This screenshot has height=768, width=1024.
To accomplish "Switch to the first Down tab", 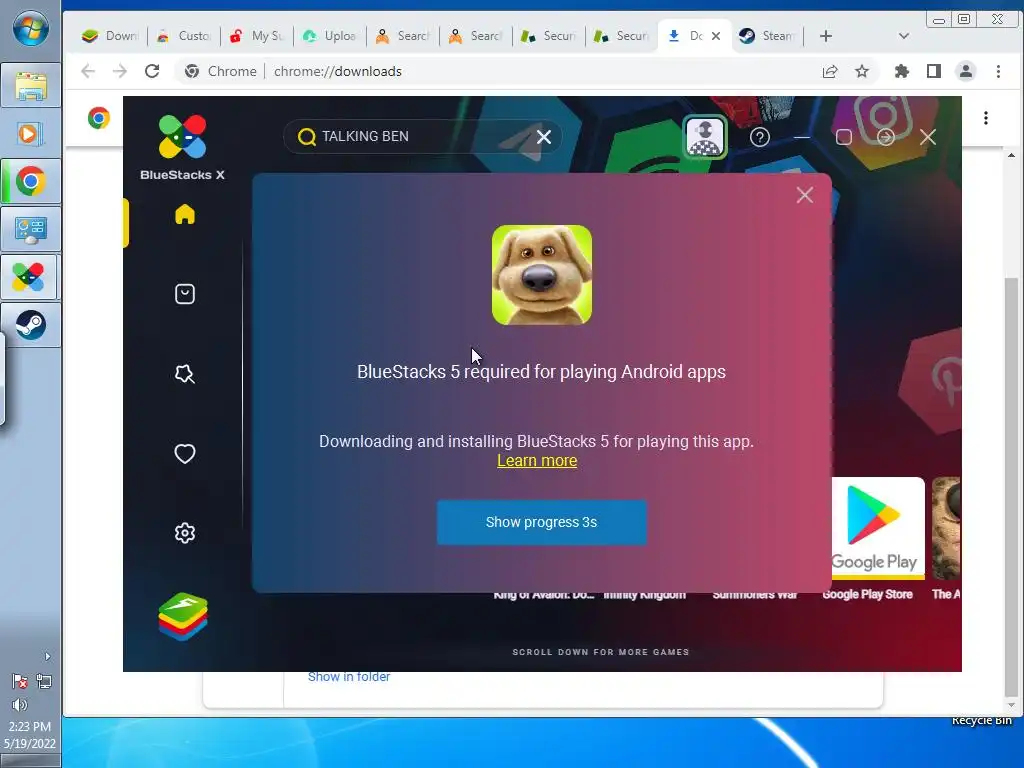I will [x=110, y=36].
